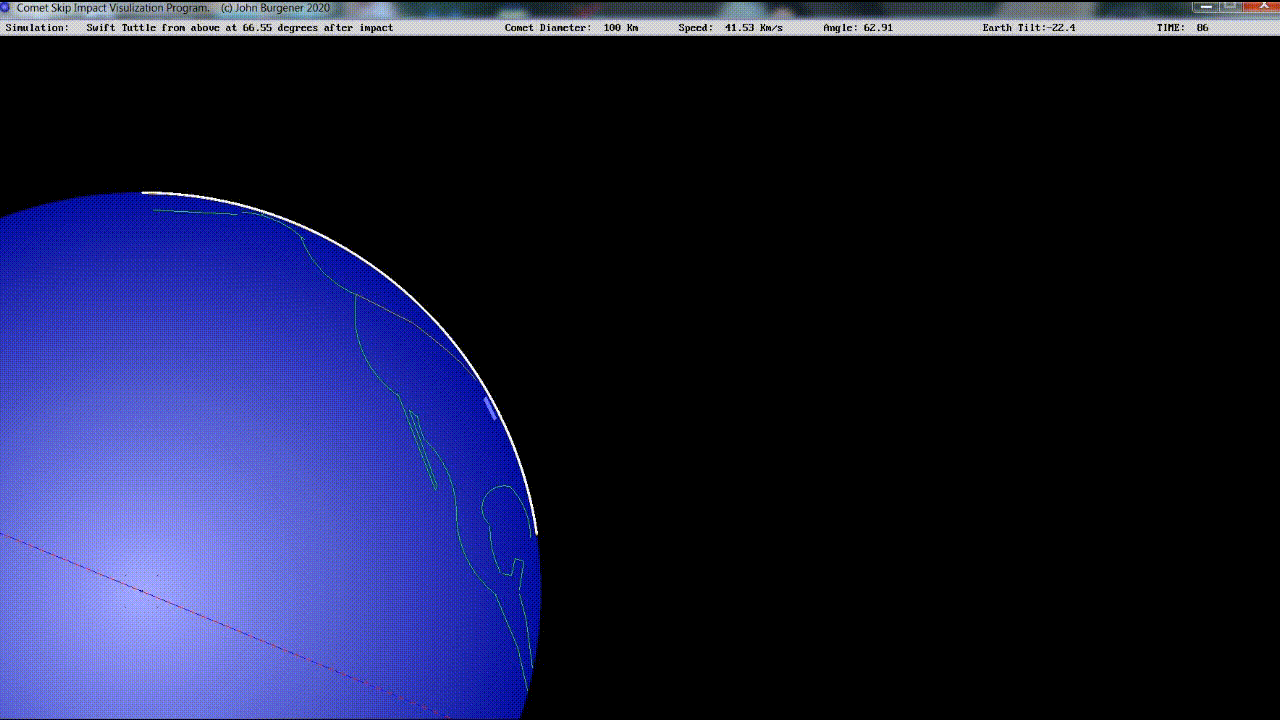Maximize the simulation window
This screenshot has width=1280, height=720.
coord(1230,6)
